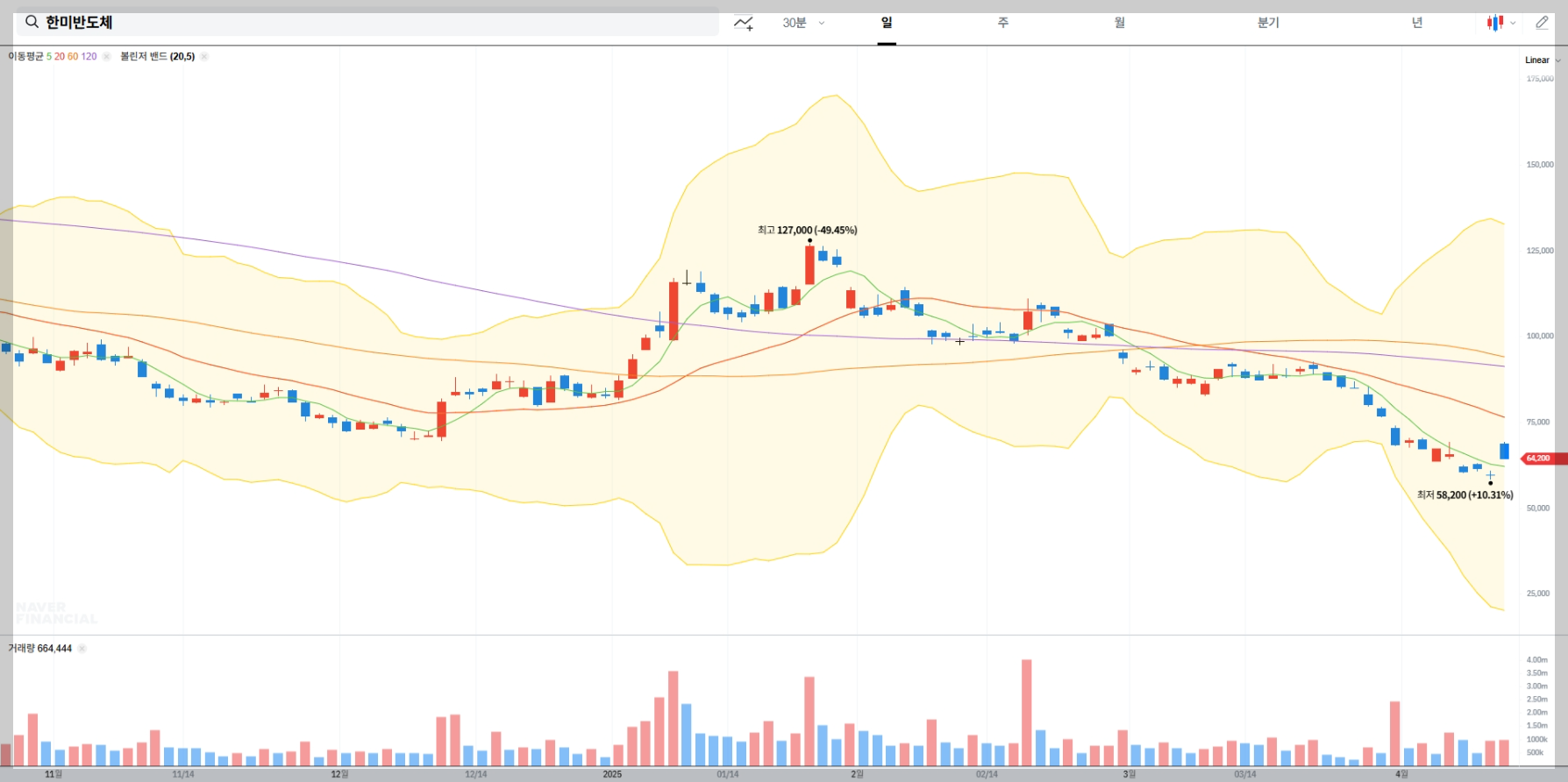Click the search magnifier icon
This screenshot has width=1568, height=782.
coord(32,22)
